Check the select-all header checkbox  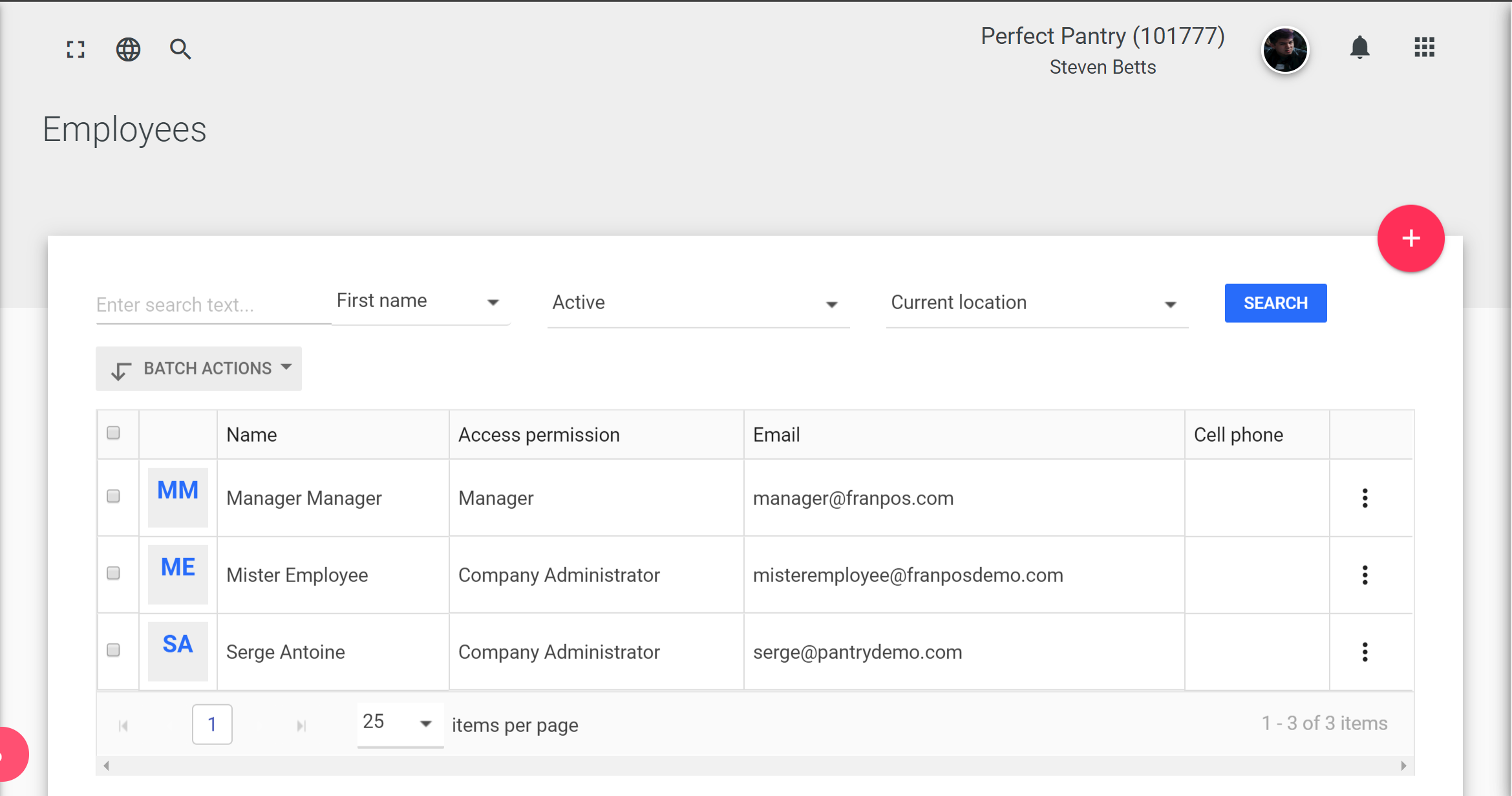113,433
